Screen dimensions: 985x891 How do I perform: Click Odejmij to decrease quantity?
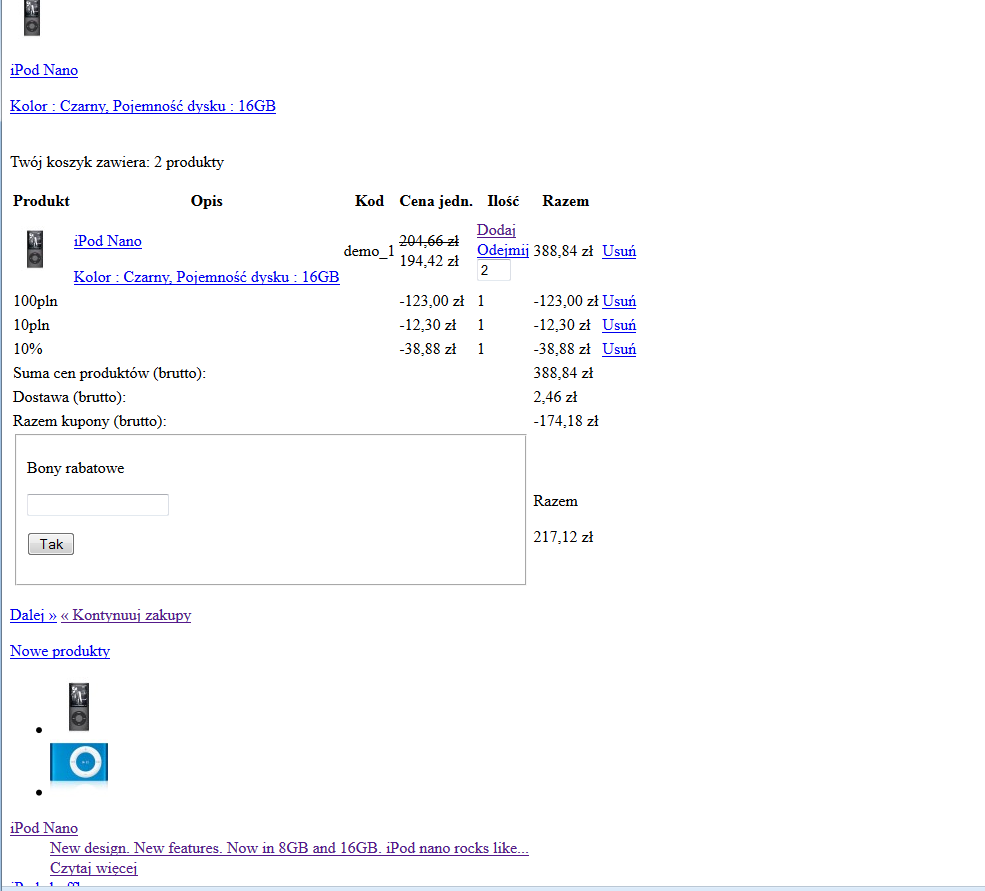click(503, 250)
